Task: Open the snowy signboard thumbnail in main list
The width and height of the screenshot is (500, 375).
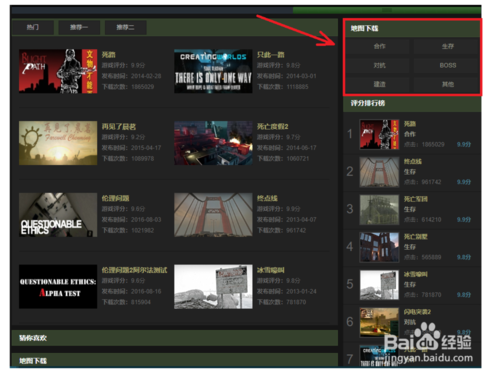Action: 213,287
